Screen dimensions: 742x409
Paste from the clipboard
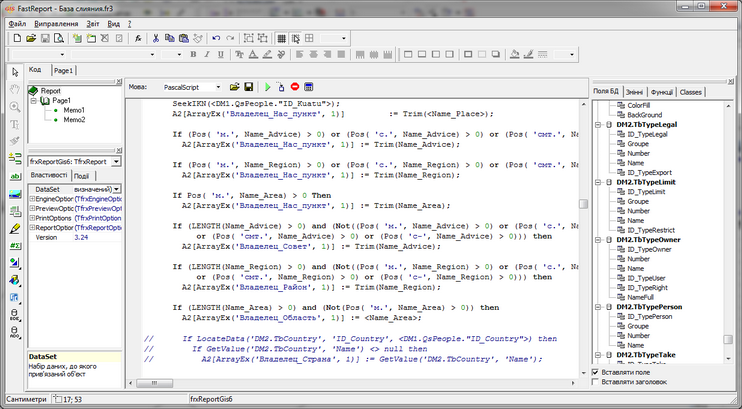[184, 38]
